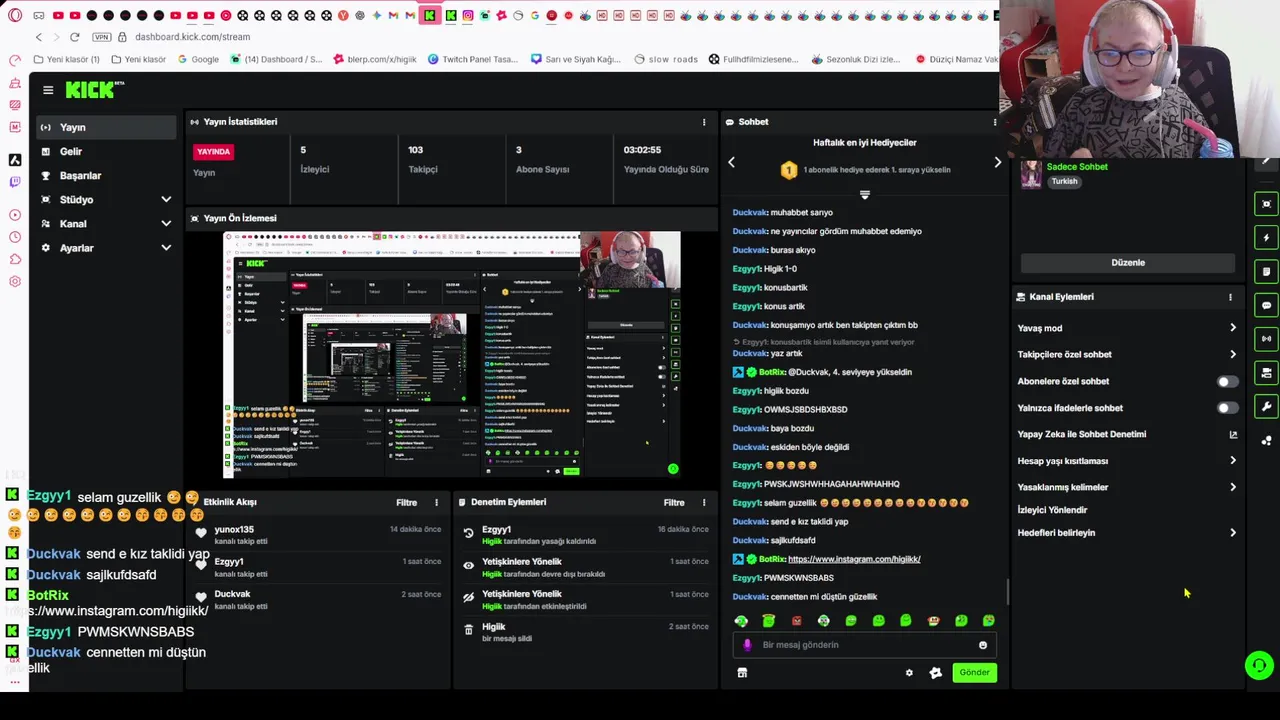Collapse the top gifters banner arrow
1280x720 pixels.
coord(865,194)
